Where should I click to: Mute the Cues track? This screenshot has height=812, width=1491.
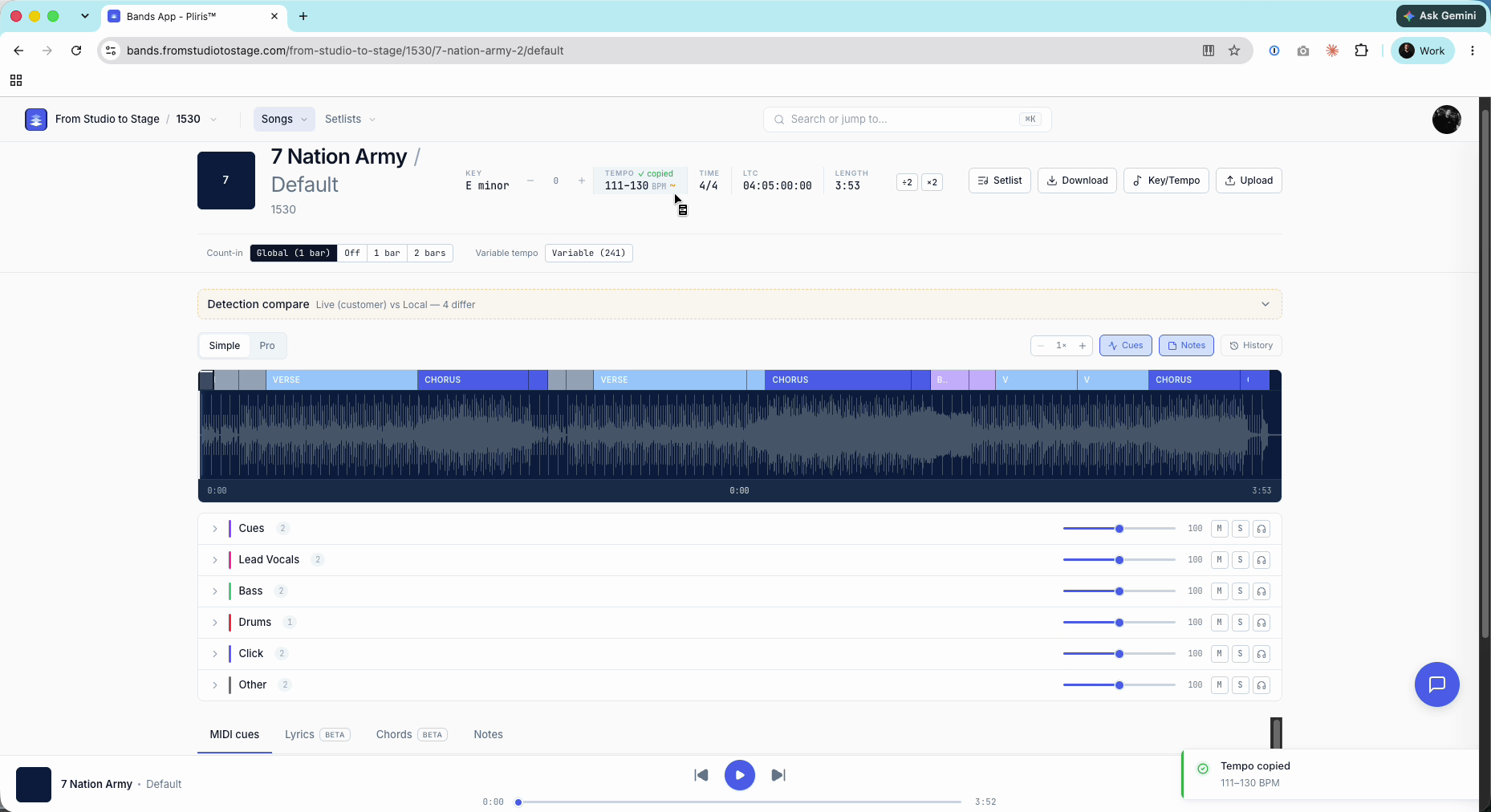click(x=1219, y=529)
